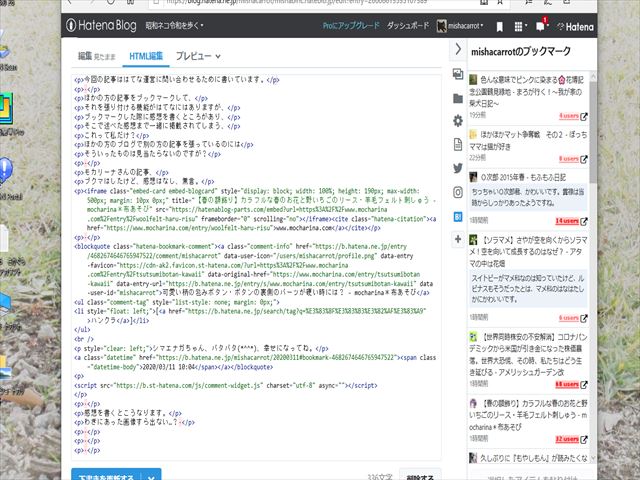
Task: Click the first HTML line 今回の記事ははてな運営に
Action: 176,80
